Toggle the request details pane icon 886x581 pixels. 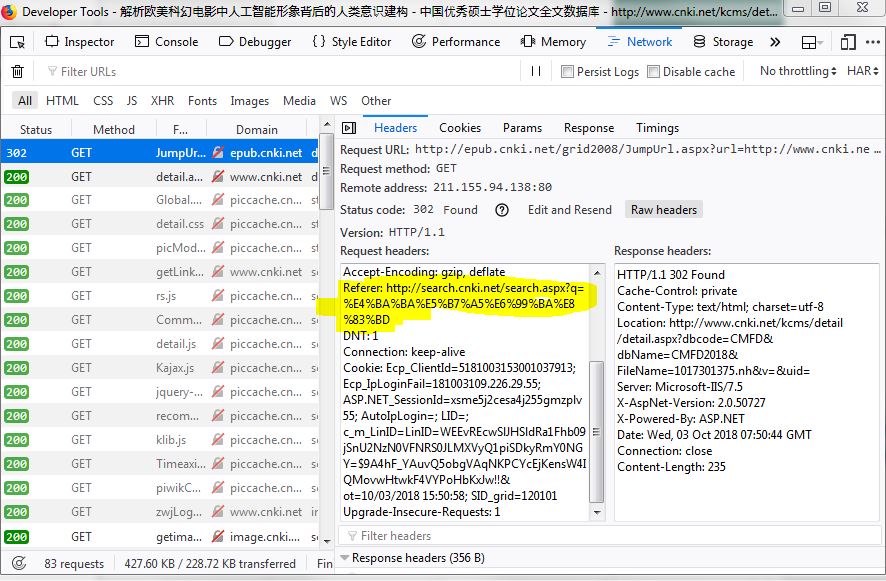pyautogui.click(x=349, y=128)
